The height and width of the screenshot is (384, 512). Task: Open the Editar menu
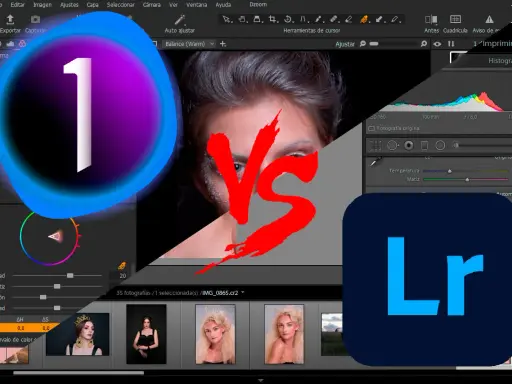[17, 5]
